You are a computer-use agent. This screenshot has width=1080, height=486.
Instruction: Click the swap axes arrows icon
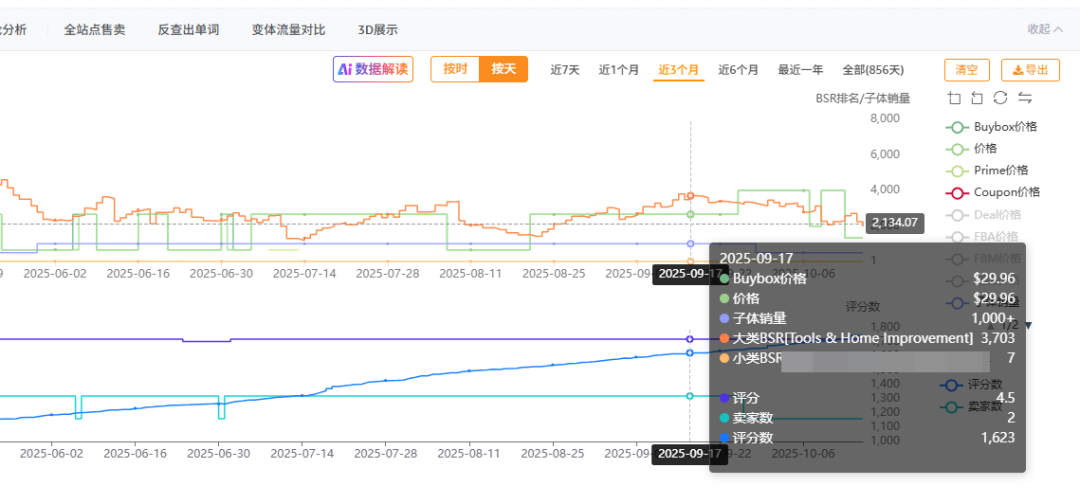1024,98
